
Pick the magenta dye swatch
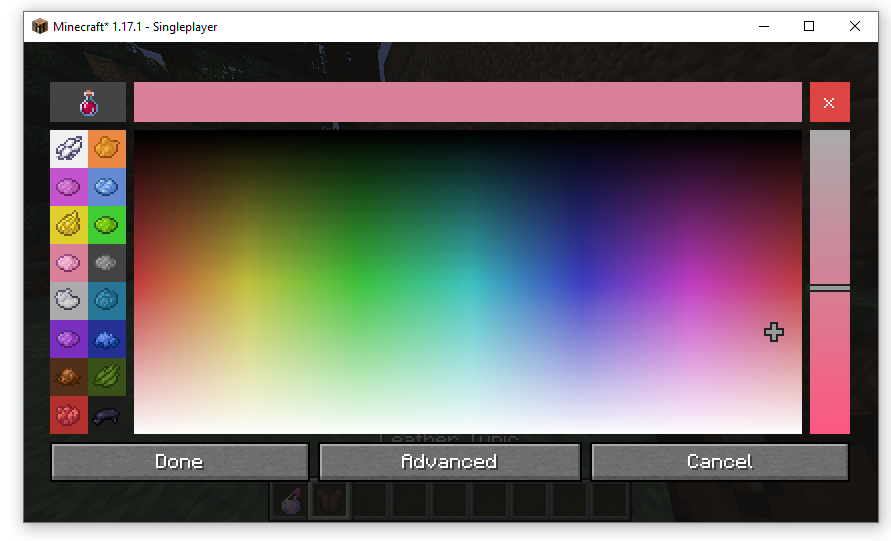pos(69,187)
